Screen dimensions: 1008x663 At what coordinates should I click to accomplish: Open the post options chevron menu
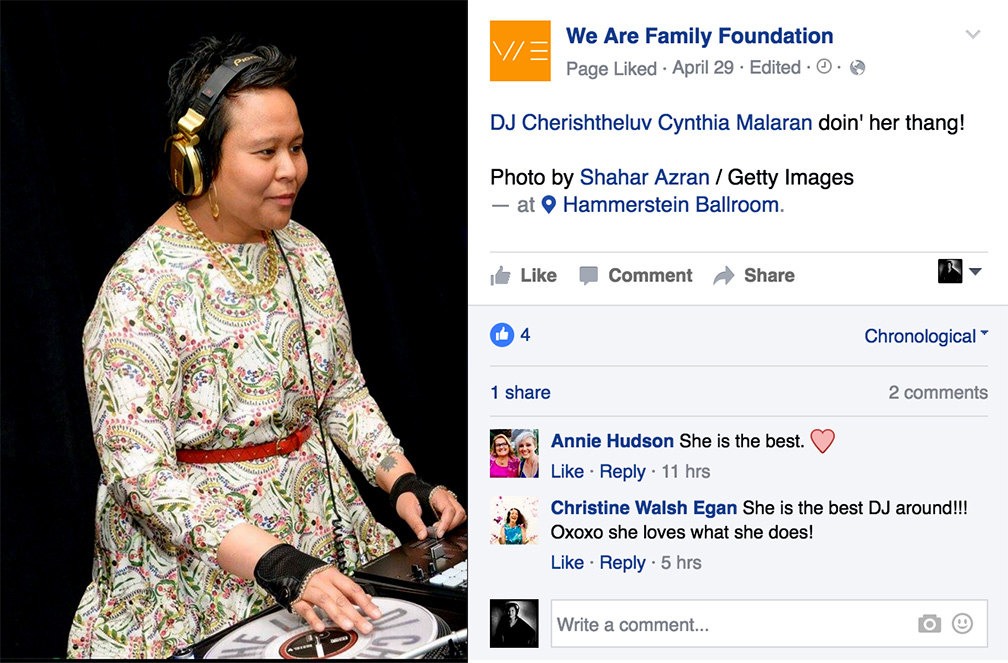tap(973, 34)
